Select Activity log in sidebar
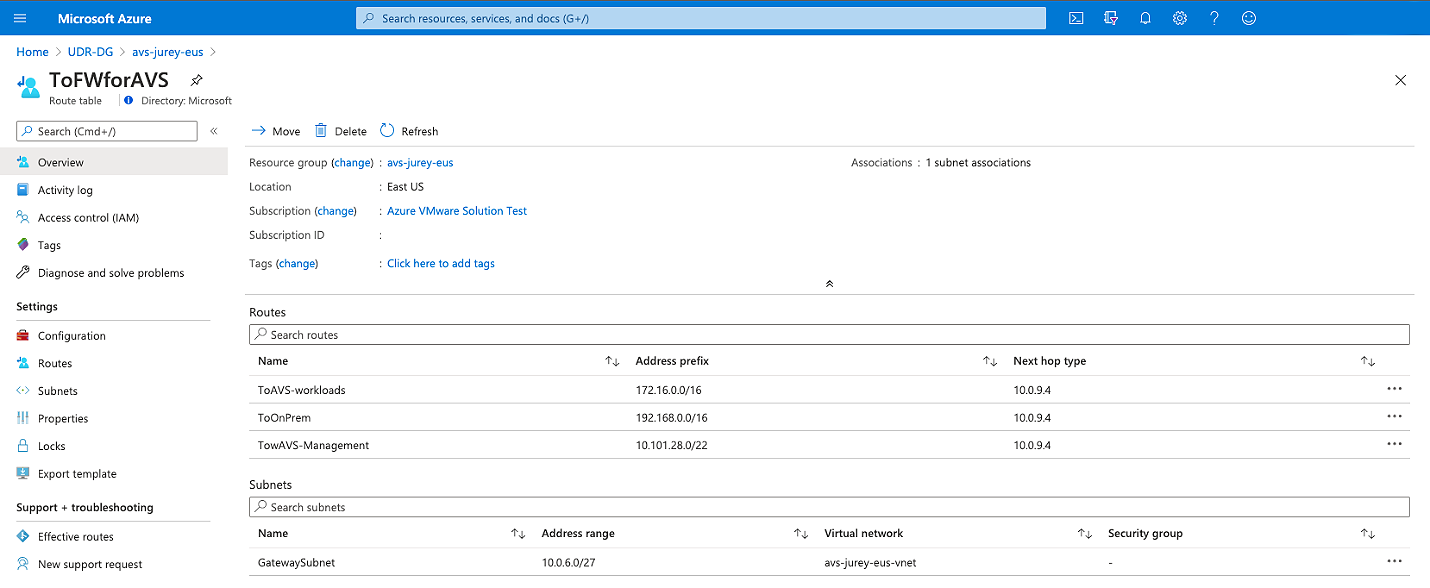Screen dimensions: 1430x588 [x=65, y=190]
